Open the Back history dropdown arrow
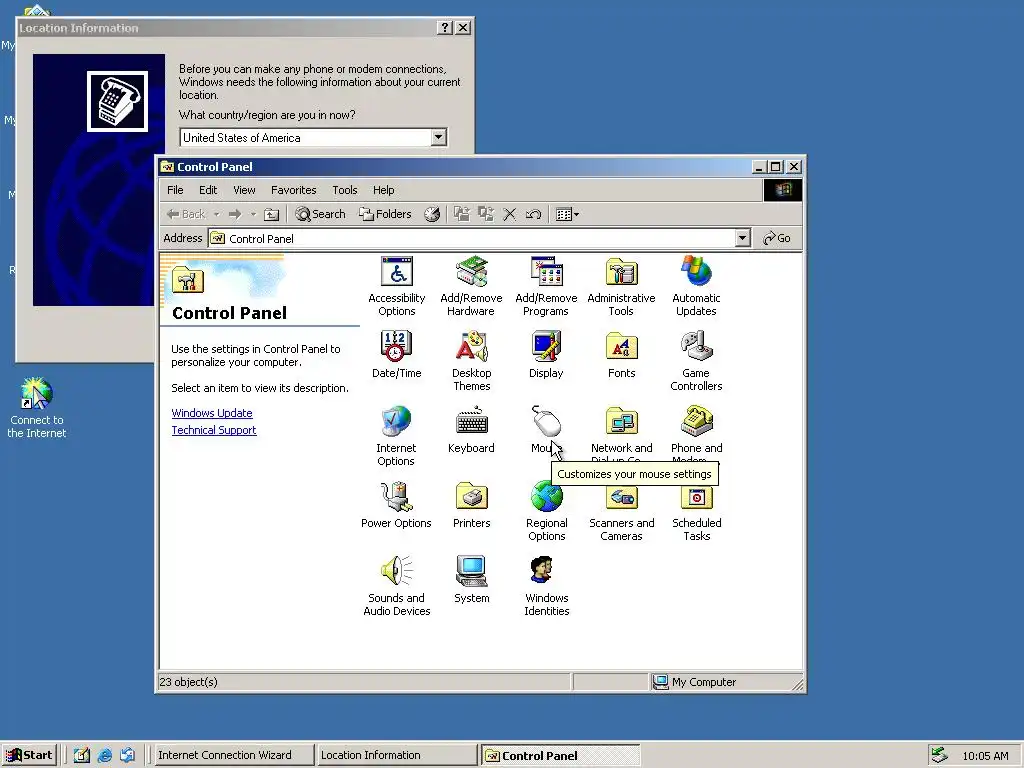The image size is (1024, 768). [x=216, y=214]
